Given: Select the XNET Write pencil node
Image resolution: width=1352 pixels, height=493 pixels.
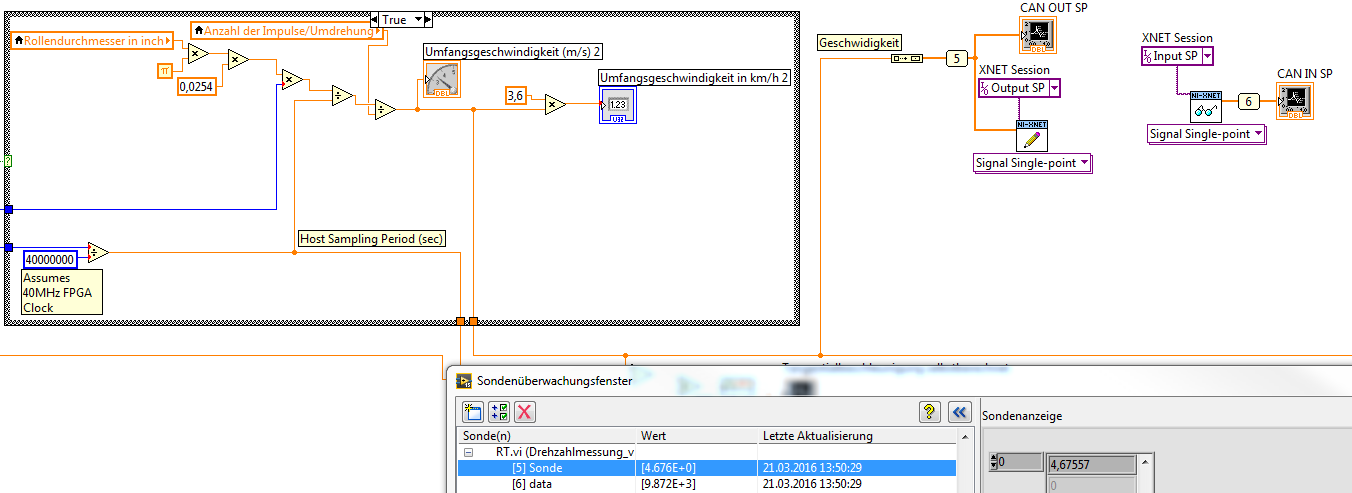Looking at the screenshot, I should pyautogui.click(x=1031, y=135).
